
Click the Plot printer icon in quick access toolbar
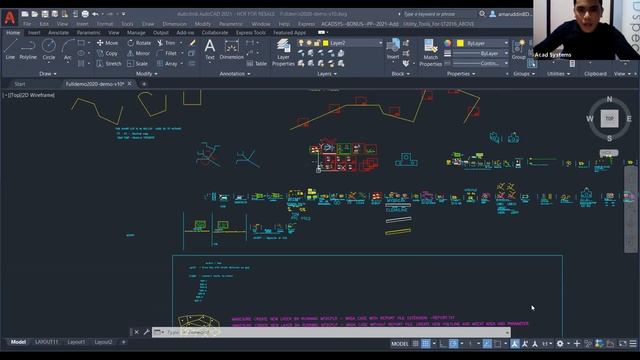coord(85,14)
